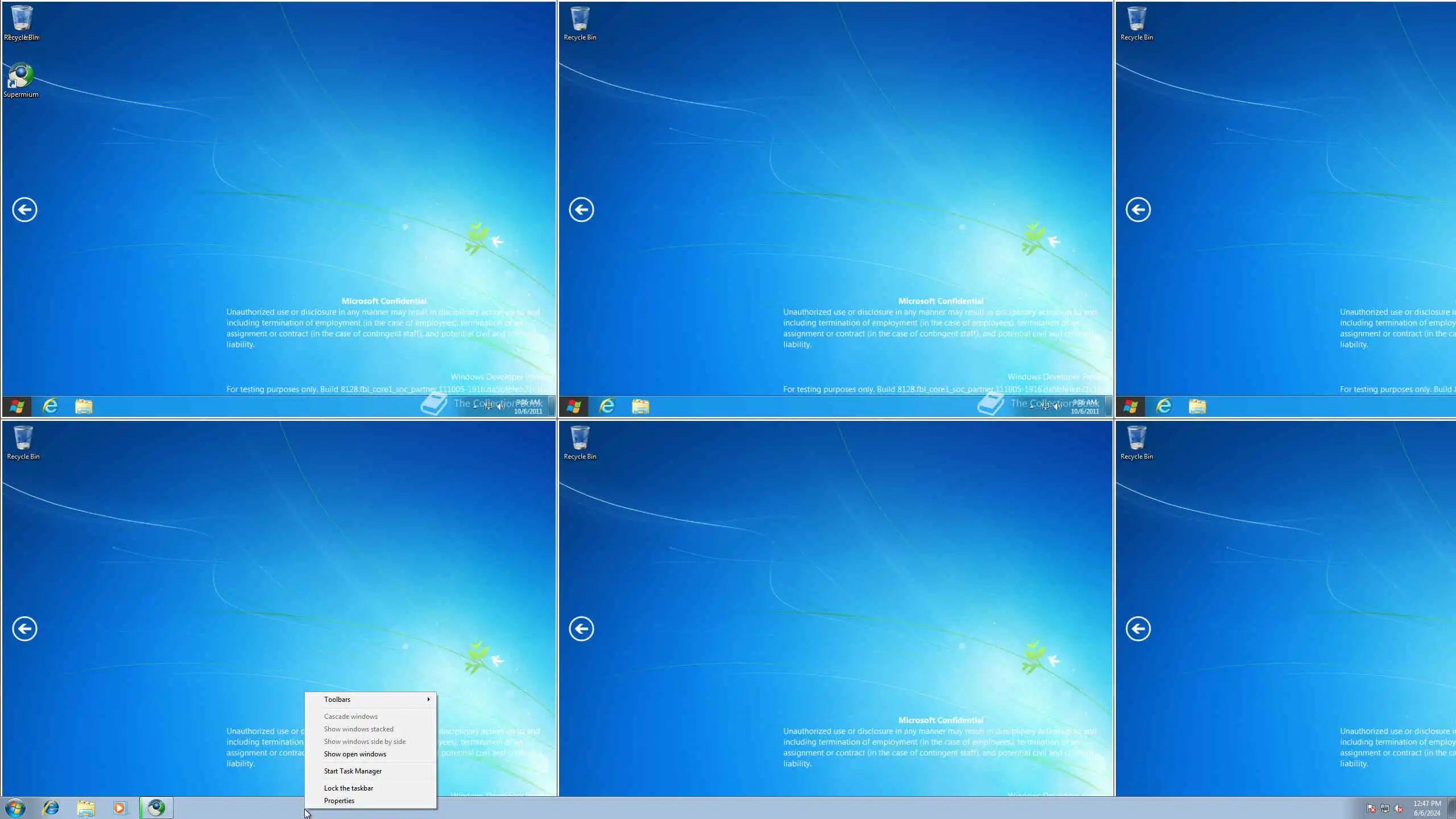
Task: Open the clock showing 12:47 PM
Action: [x=1427, y=808]
